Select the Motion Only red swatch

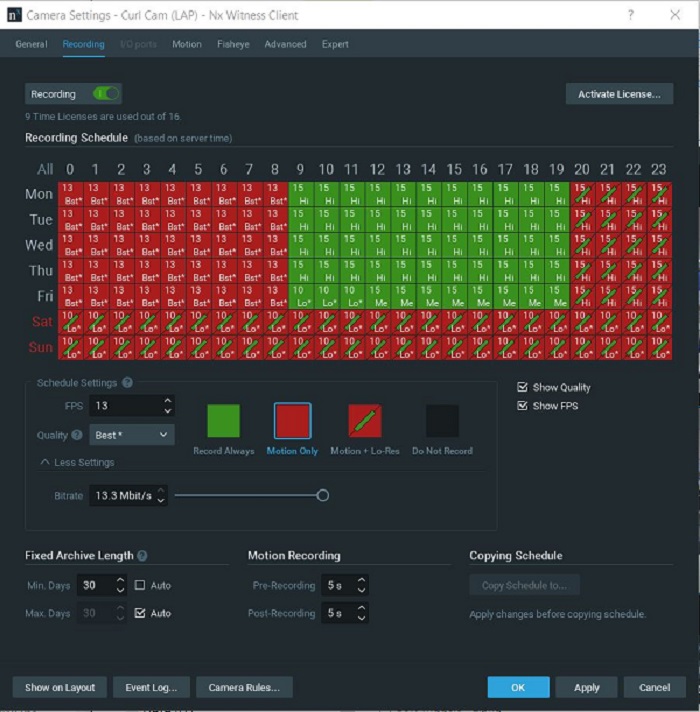click(293, 421)
